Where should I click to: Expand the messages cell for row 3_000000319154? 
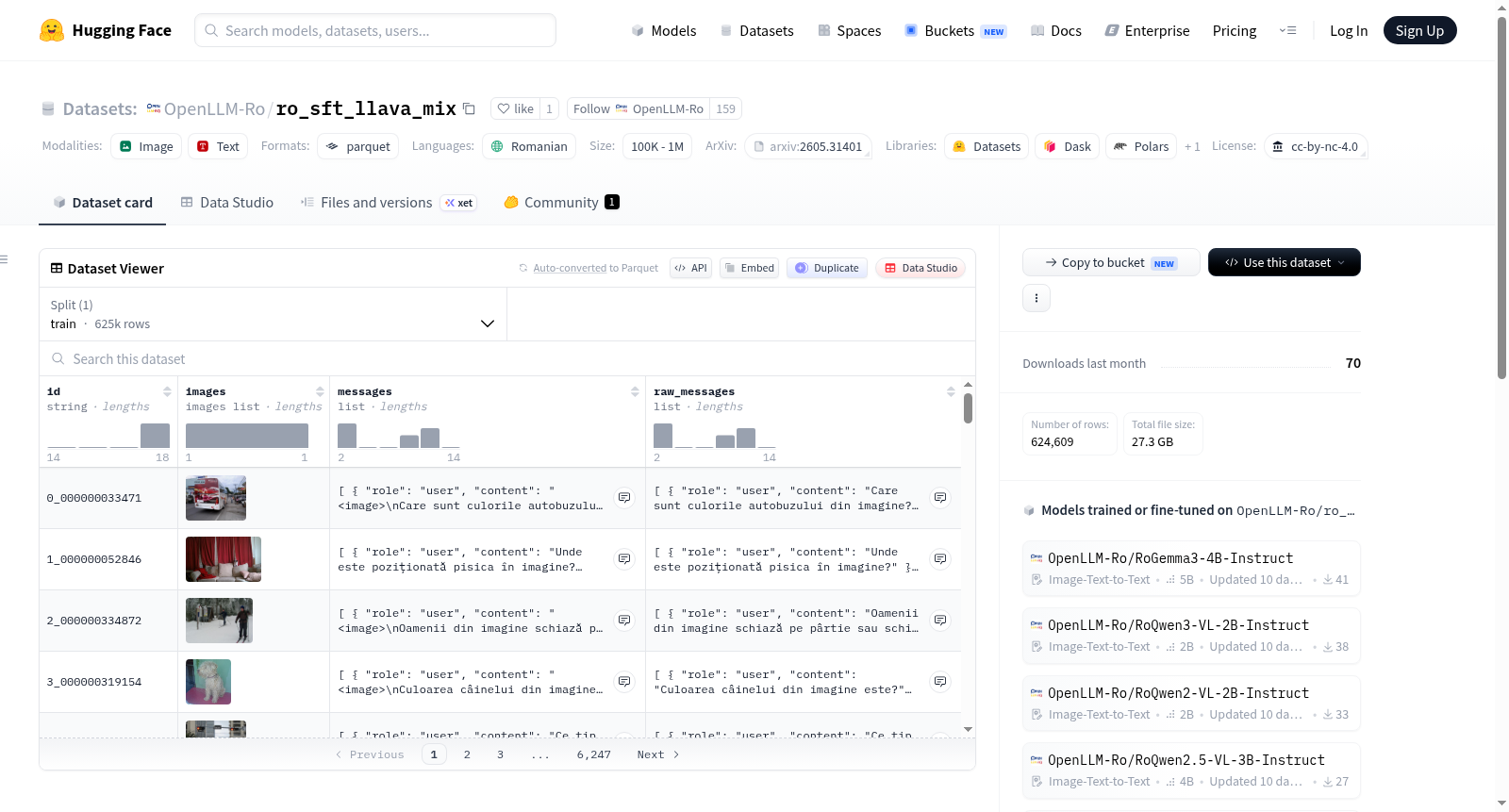pos(624,681)
